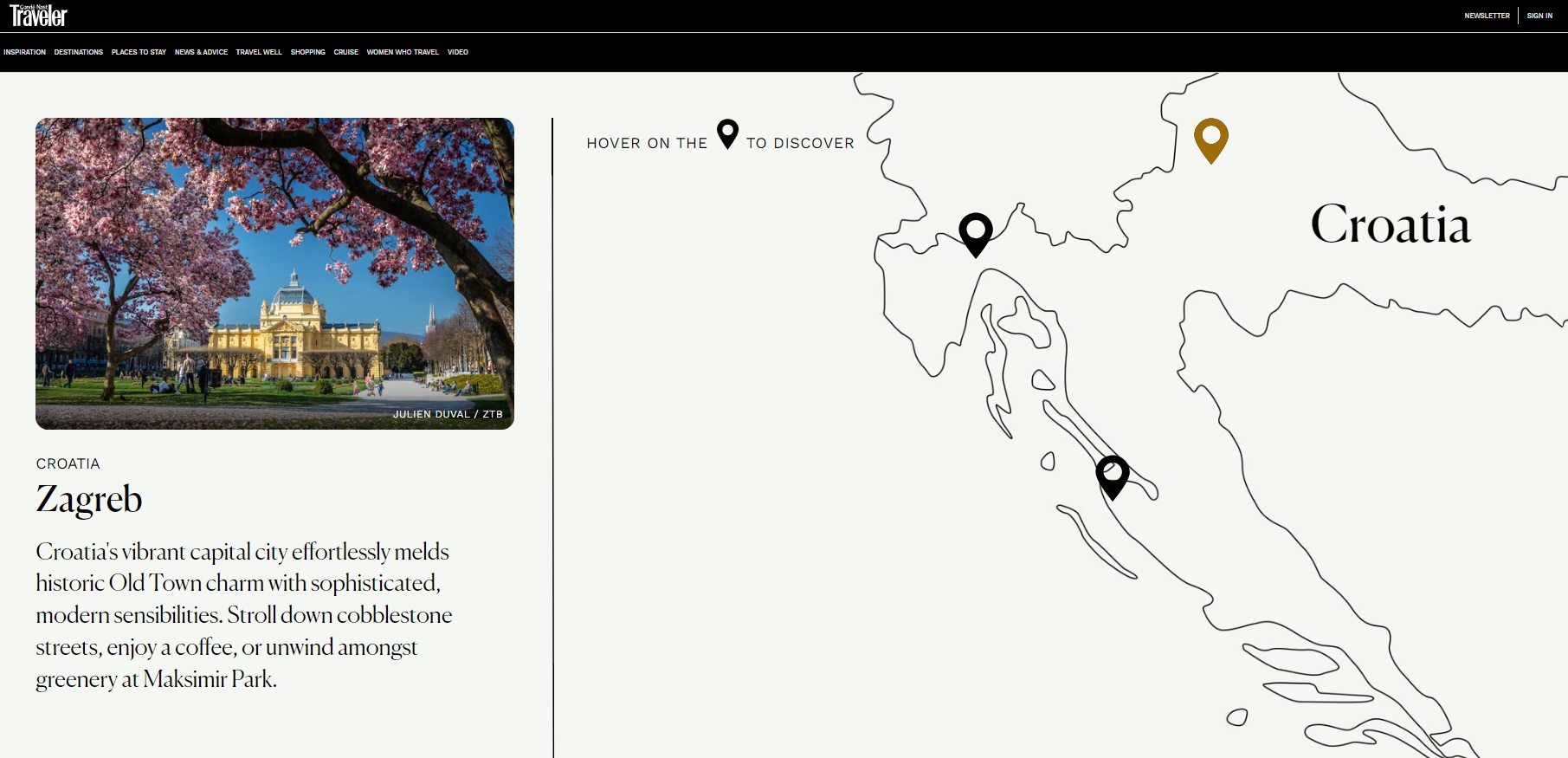Click the Traveler logo
This screenshot has height=758, width=1568.
click(38, 16)
